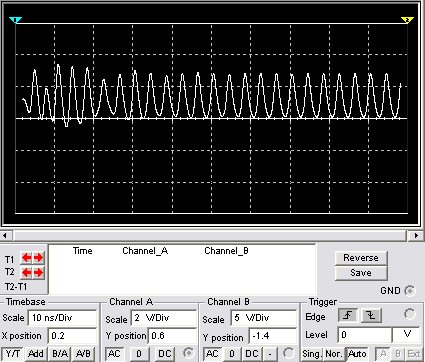Switch timebase to Y/T mode

[x=13, y=353]
